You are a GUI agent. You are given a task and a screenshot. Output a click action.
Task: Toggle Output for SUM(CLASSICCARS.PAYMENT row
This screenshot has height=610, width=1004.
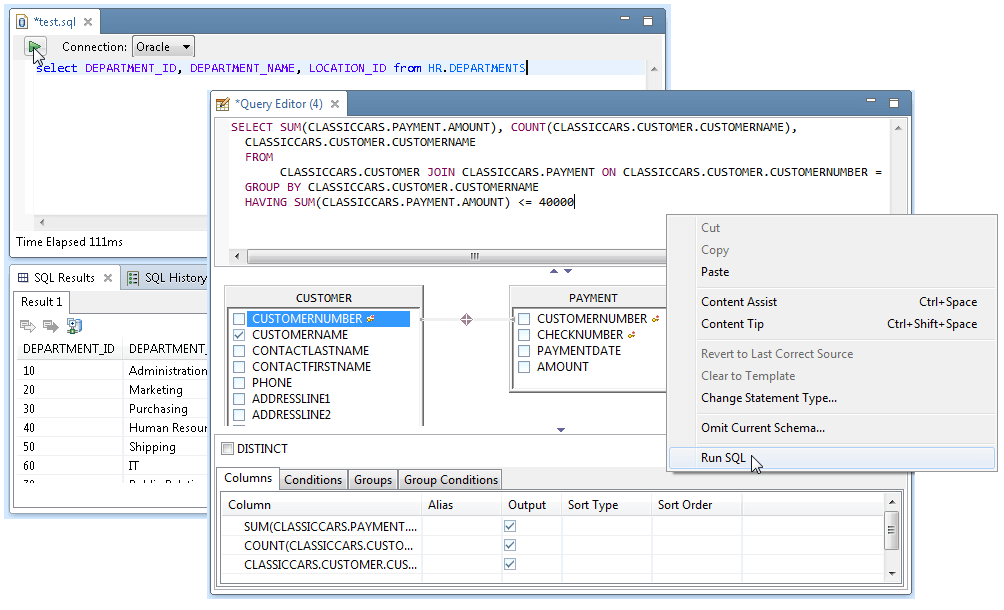[510, 526]
